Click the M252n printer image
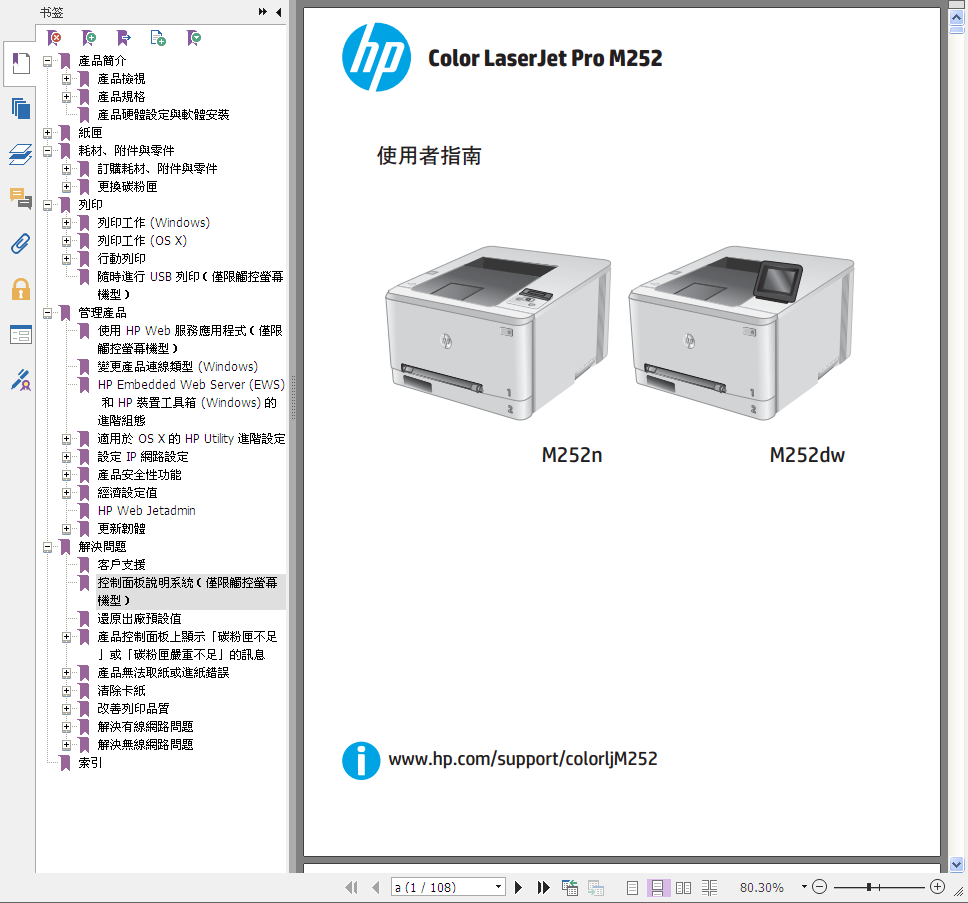968x903 pixels. [498, 333]
